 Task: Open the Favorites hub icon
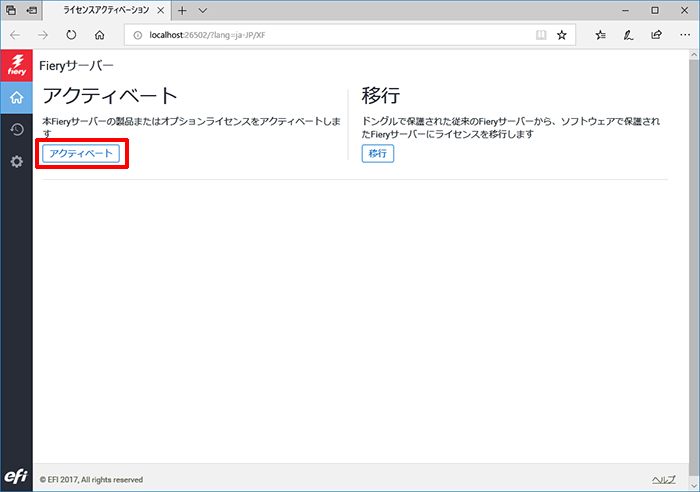600,35
